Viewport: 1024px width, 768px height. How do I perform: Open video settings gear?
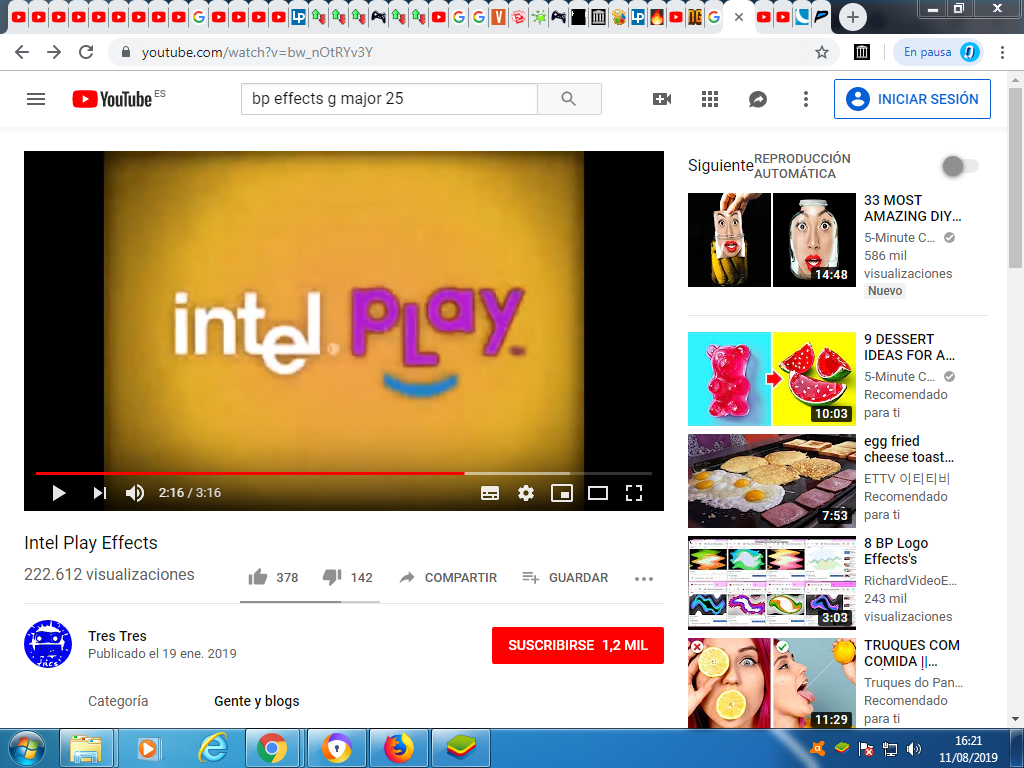click(526, 492)
